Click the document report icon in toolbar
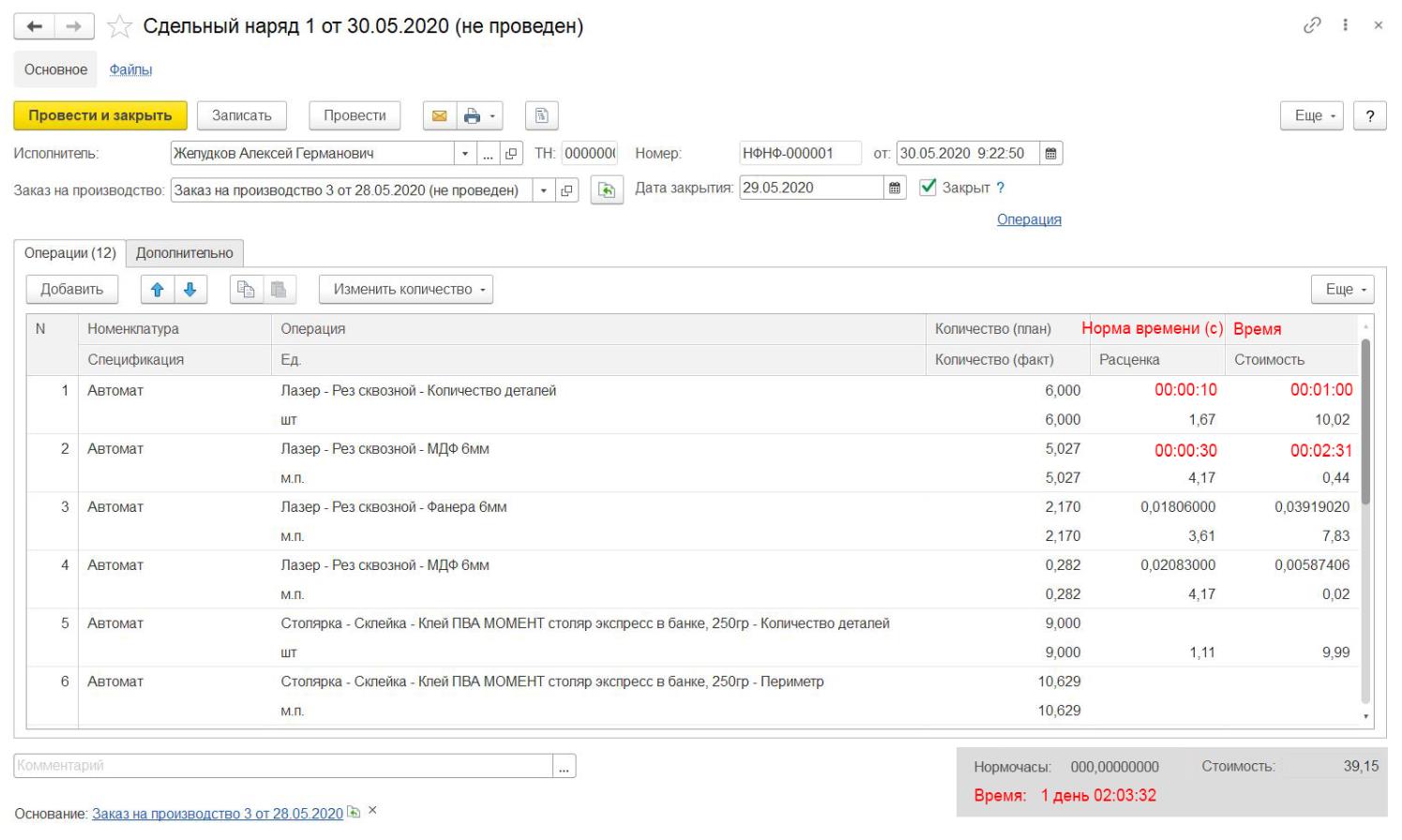 (x=541, y=115)
